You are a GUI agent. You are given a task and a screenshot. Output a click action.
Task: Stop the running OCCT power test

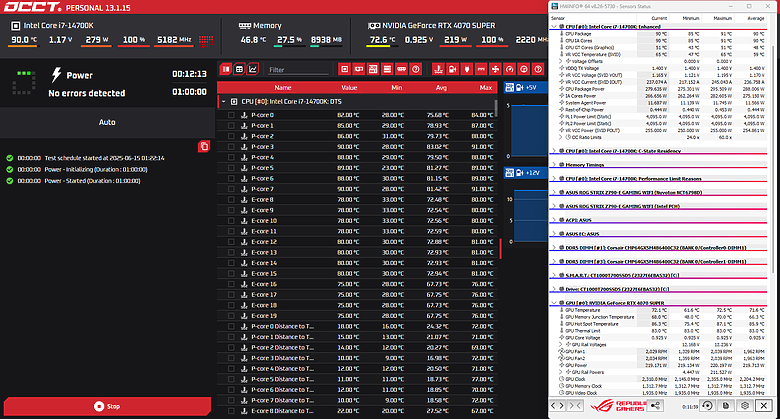click(107, 406)
